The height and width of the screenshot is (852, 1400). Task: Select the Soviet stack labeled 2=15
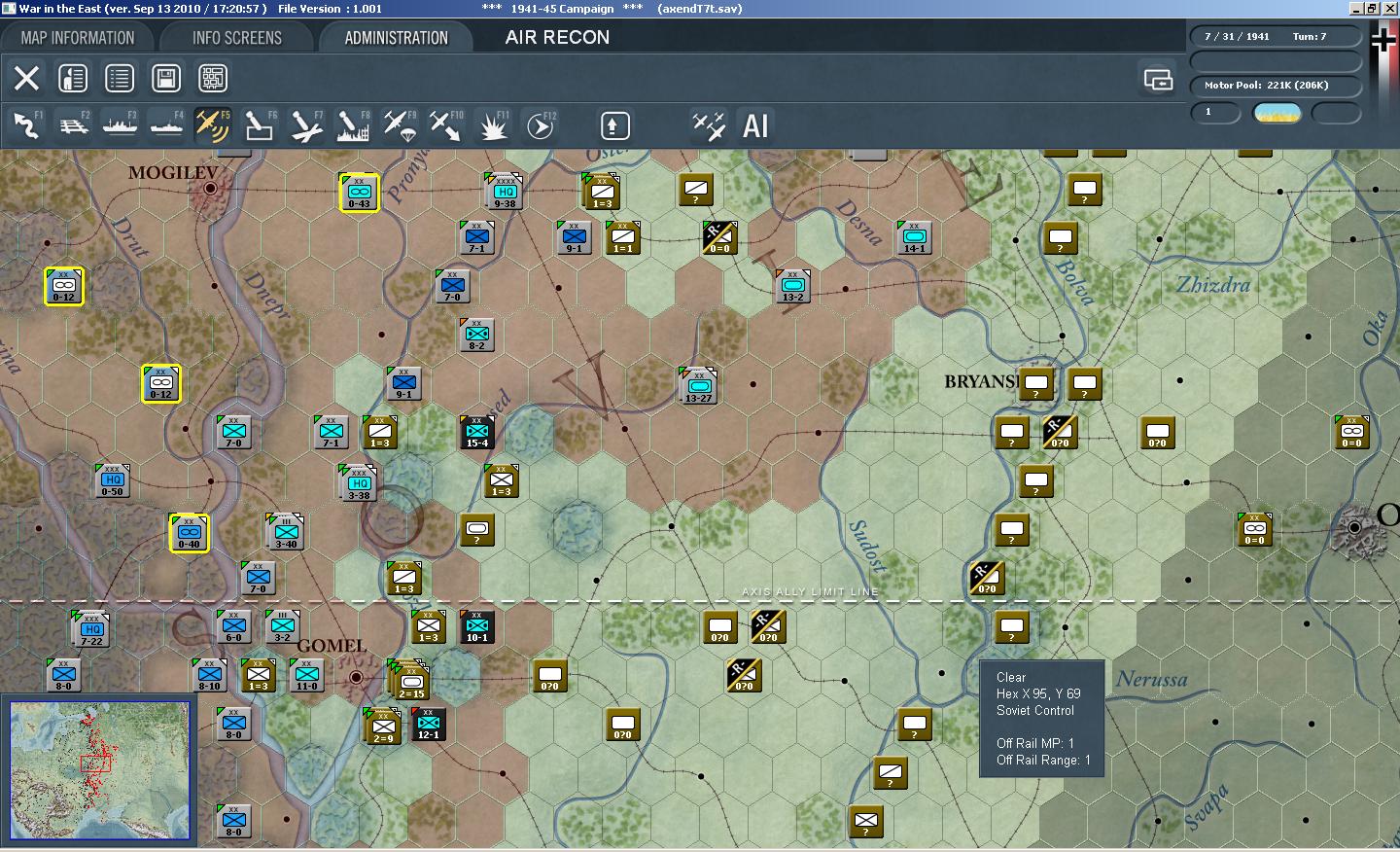pyautogui.click(x=410, y=681)
